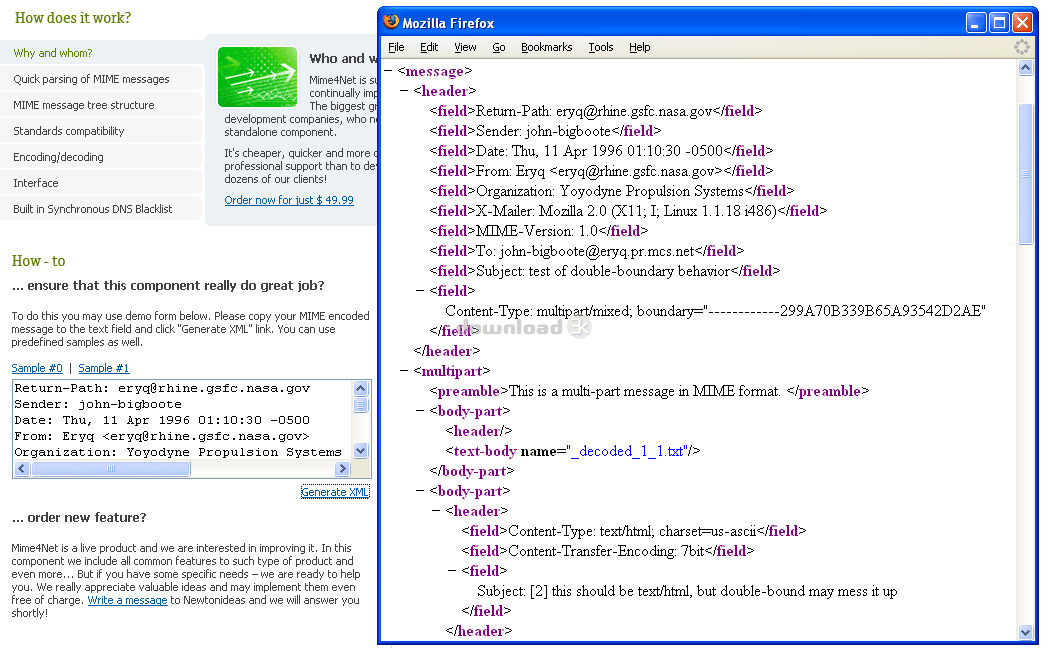Click the Firefox logo icon in title bar
Viewport: 1049px width, 652px height.
coord(391,22)
